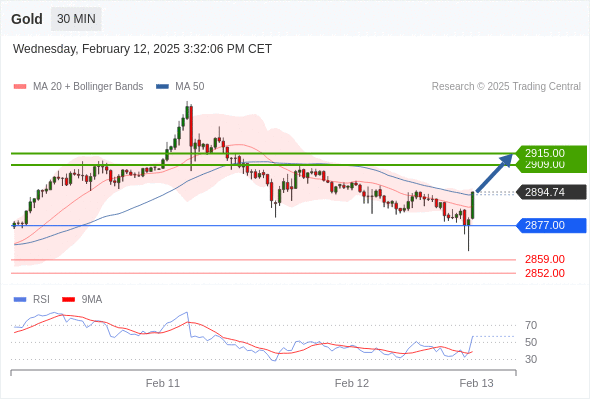590x400 pixels.
Task: Click the highest green candle at chart peak
Action: click(x=187, y=112)
